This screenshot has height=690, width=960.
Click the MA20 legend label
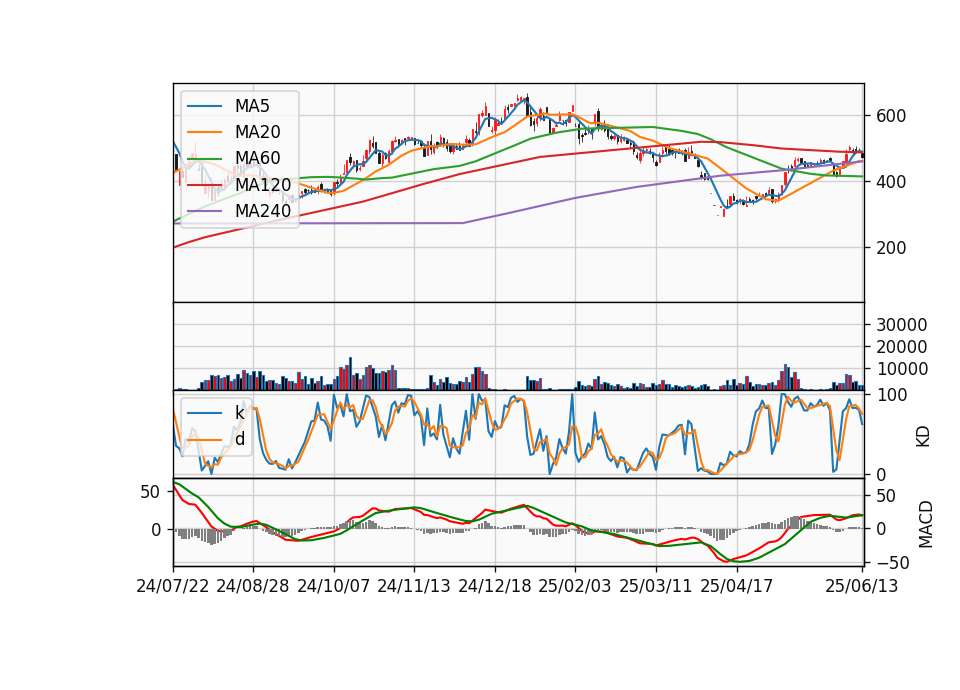click(x=258, y=132)
